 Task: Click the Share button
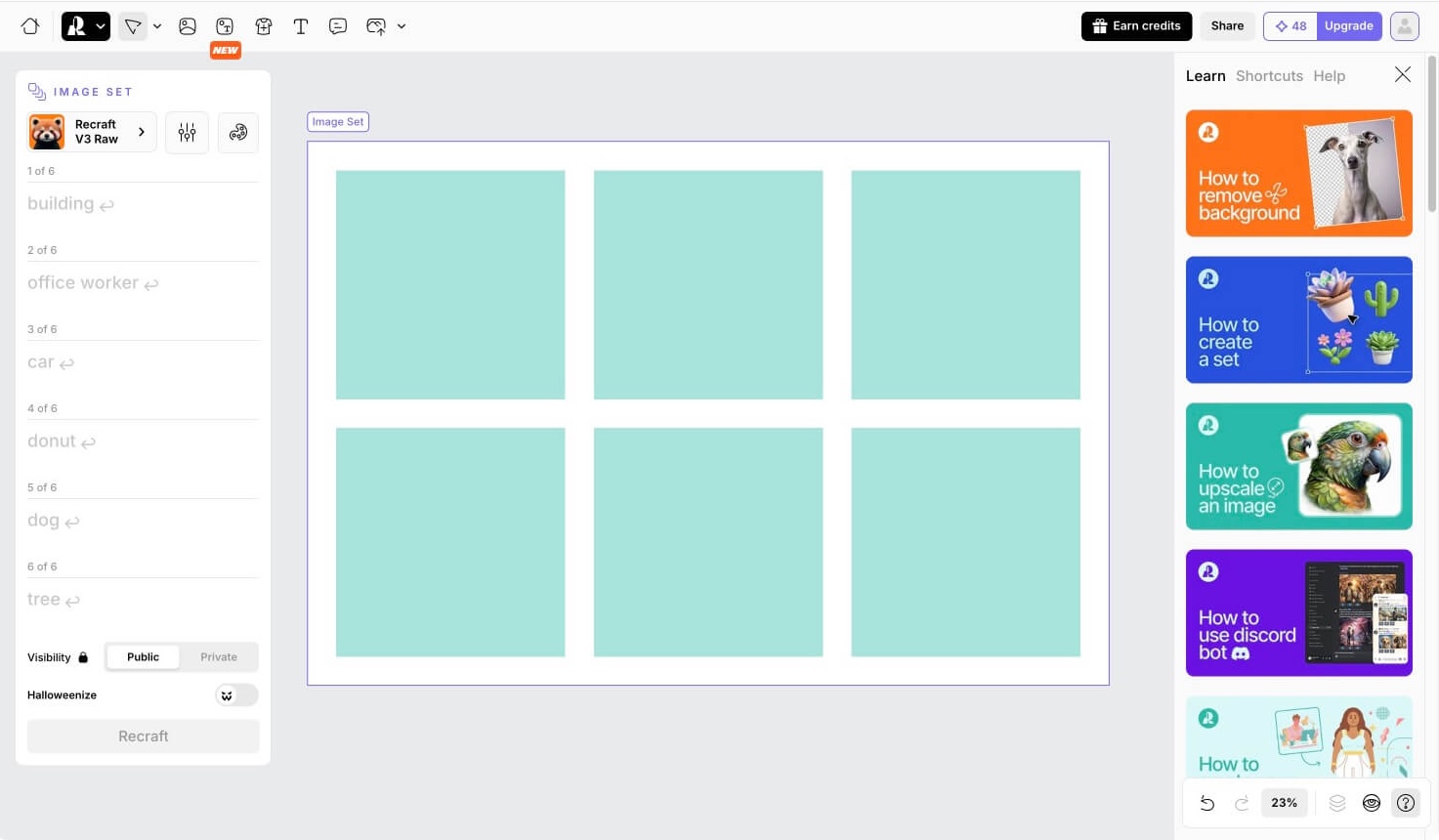click(x=1227, y=26)
